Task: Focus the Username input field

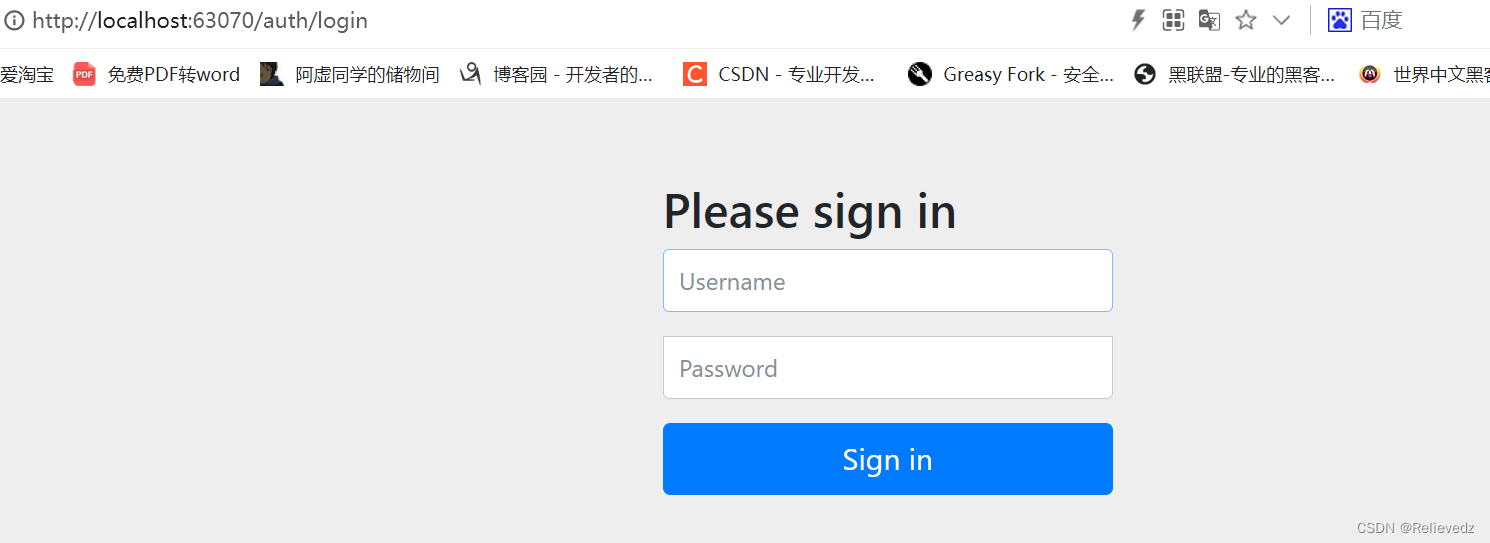Action: click(x=888, y=281)
